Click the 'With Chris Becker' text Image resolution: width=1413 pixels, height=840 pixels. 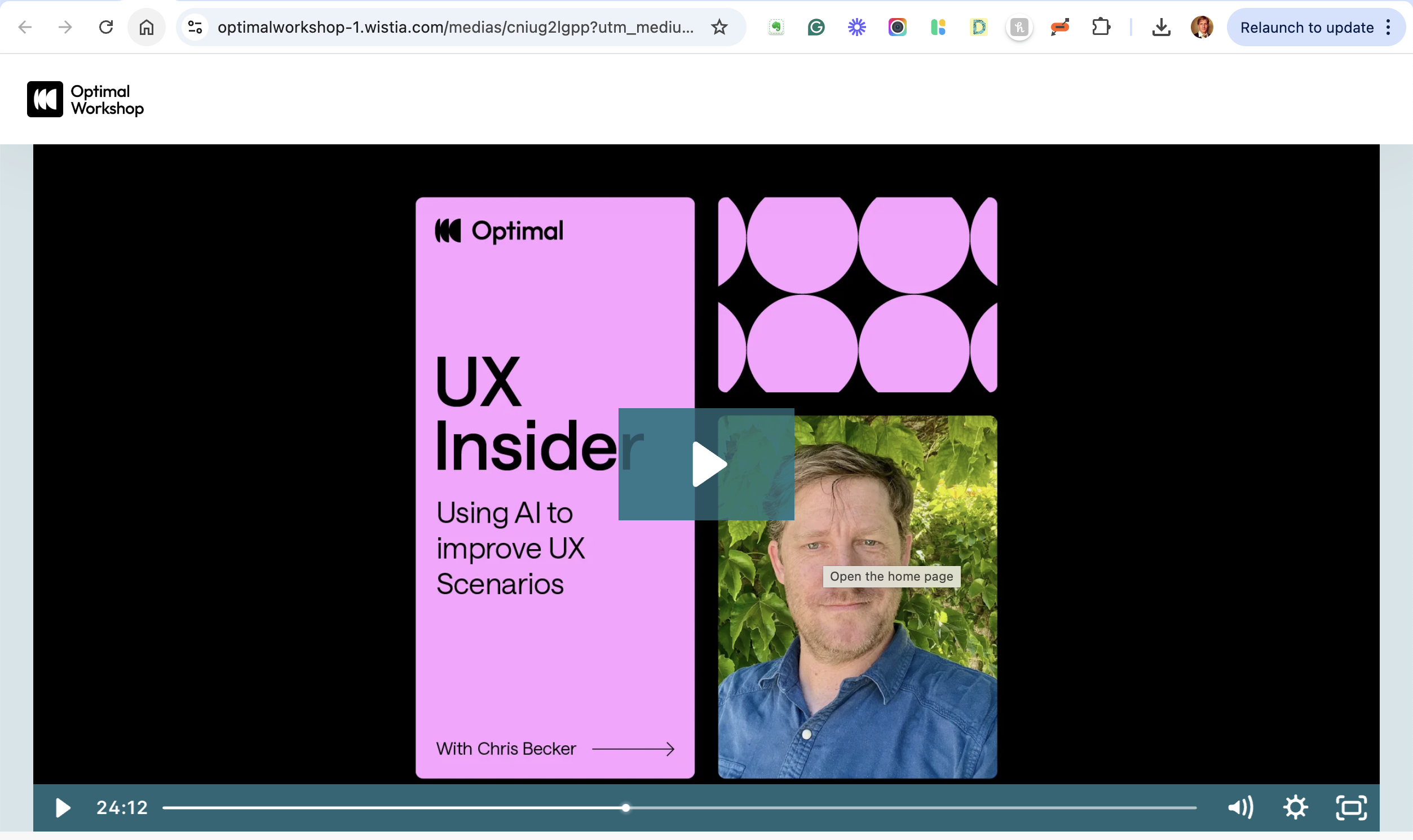(x=506, y=749)
